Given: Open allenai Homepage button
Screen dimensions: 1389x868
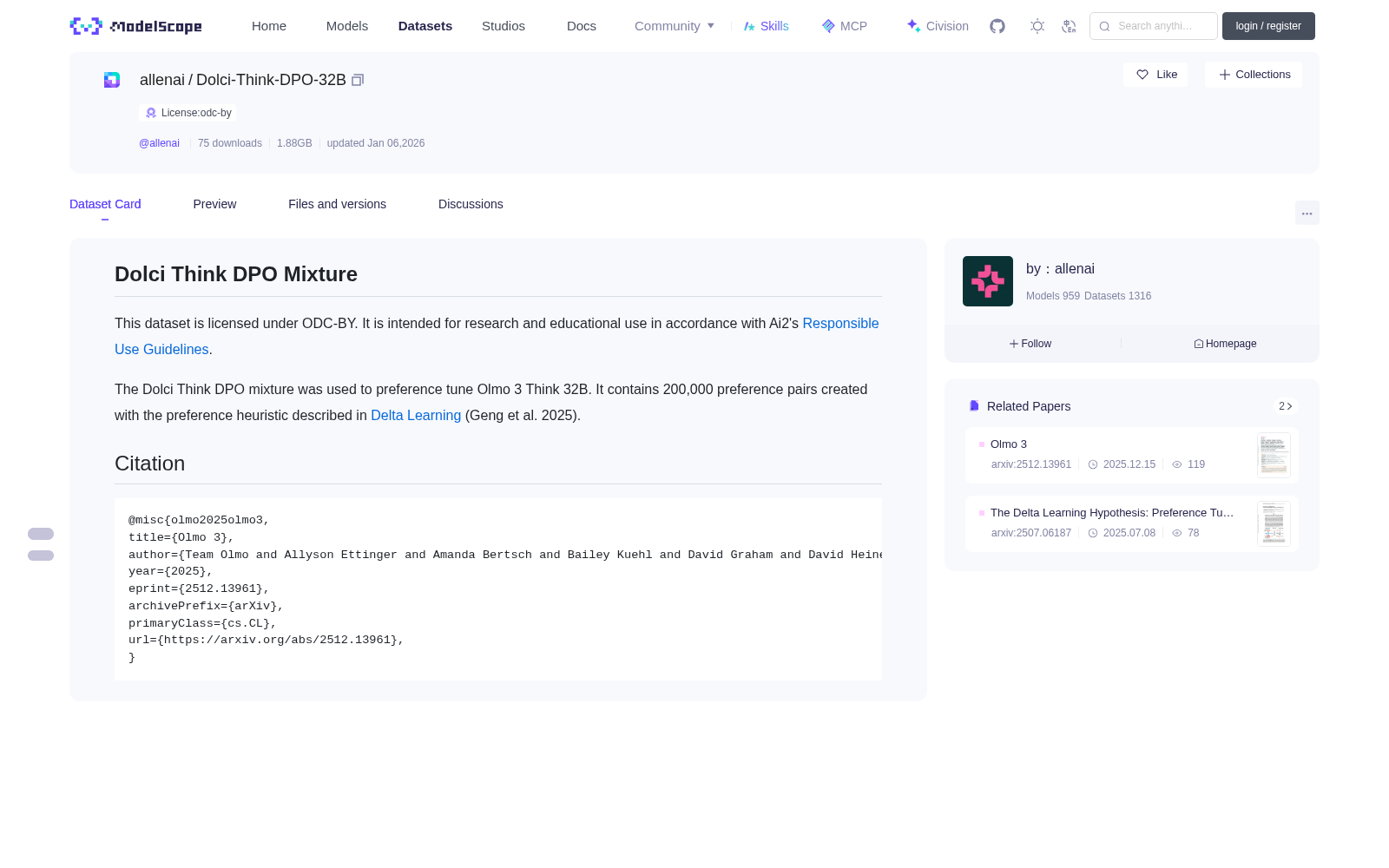Looking at the screenshot, I should tap(1225, 344).
